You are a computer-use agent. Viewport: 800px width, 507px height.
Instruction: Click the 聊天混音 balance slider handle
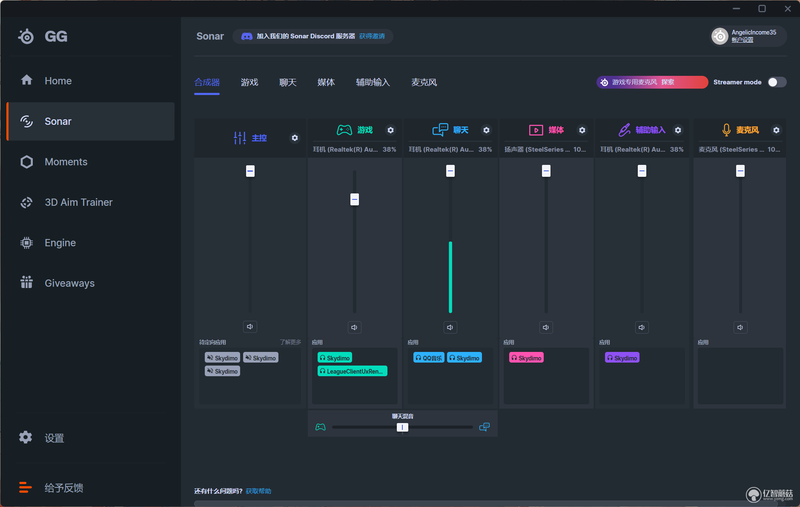pyautogui.click(x=402, y=427)
